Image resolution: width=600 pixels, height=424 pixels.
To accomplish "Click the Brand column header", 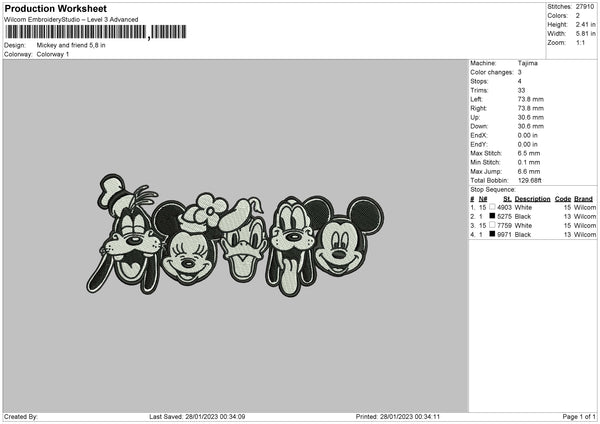I will [583, 199].
